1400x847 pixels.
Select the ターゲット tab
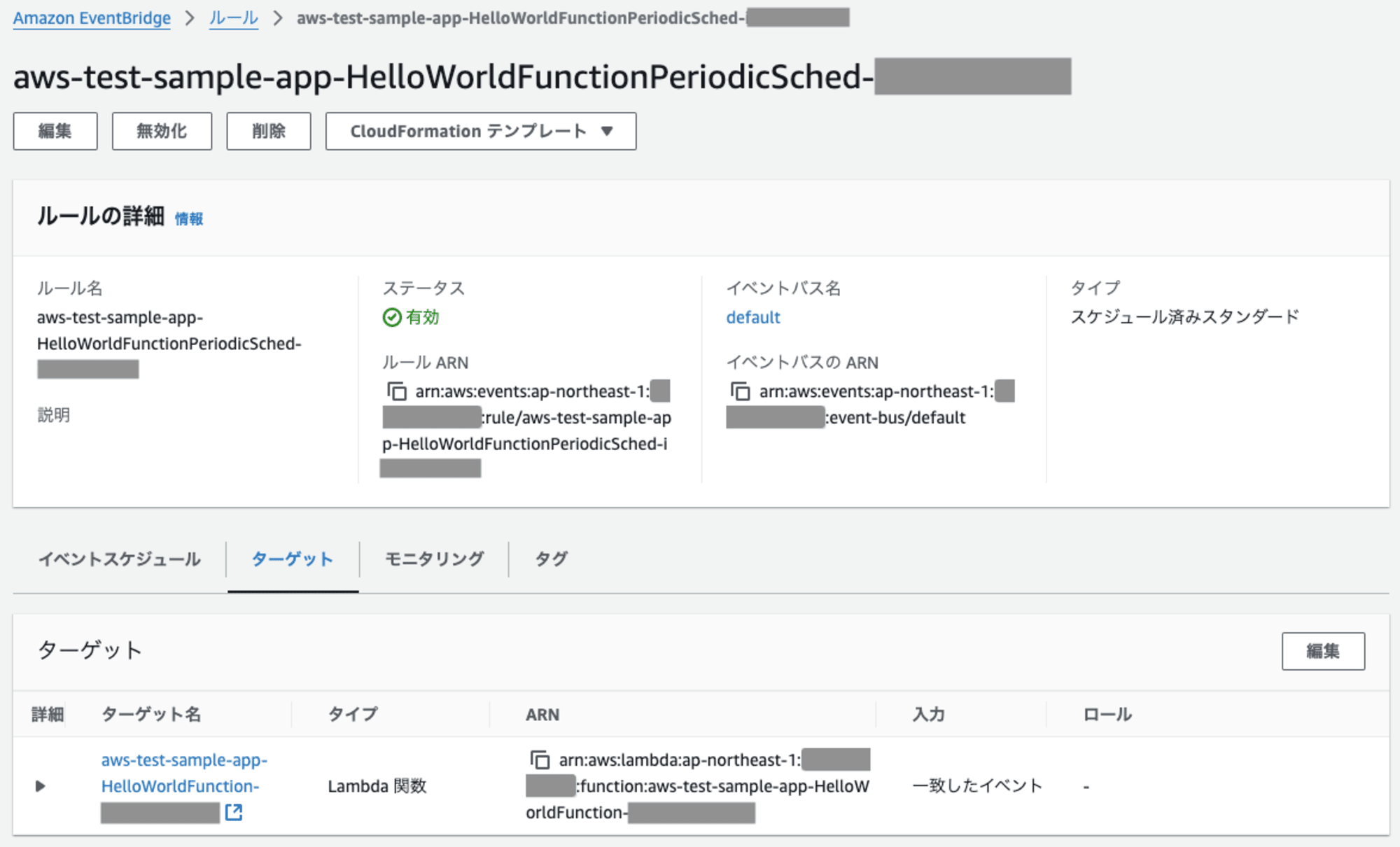(x=293, y=559)
